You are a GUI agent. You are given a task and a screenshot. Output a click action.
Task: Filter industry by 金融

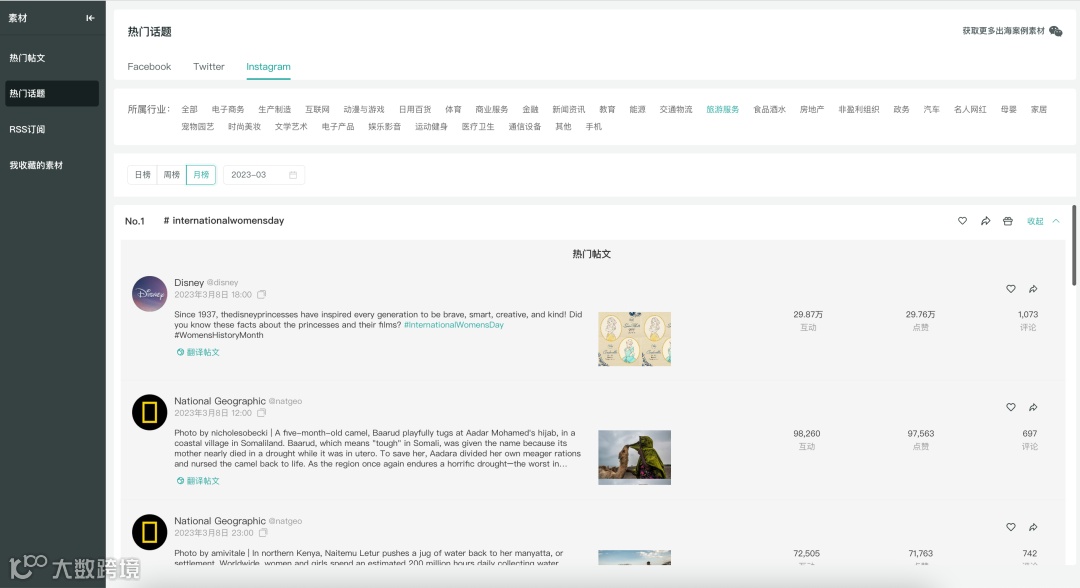coord(530,109)
